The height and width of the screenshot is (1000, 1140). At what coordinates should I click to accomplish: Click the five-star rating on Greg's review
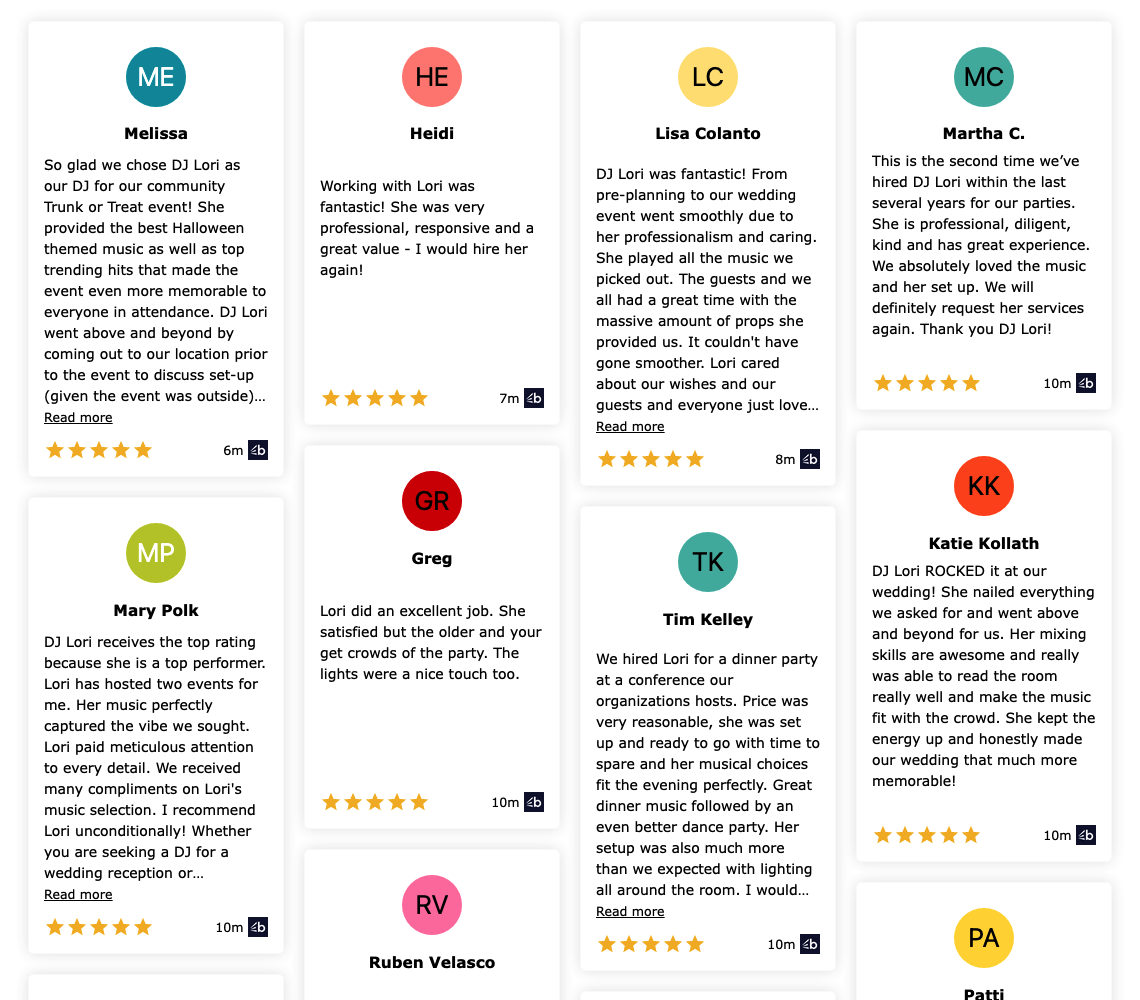click(375, 802)
